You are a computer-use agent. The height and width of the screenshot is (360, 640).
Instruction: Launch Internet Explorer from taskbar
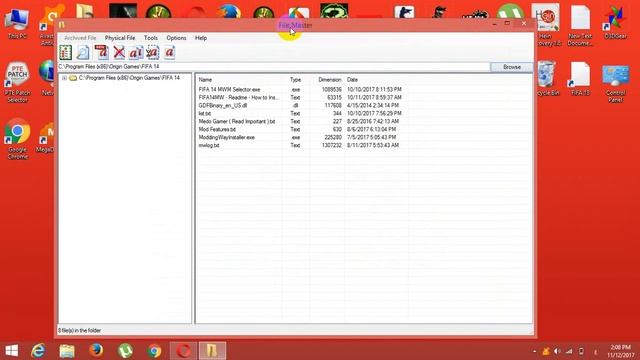38,351
